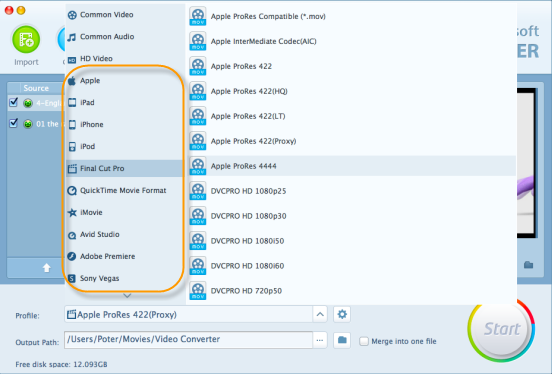Select the '01 the' source file row
This screenshot has width=552, height=374.
click(x=37, y=124)
